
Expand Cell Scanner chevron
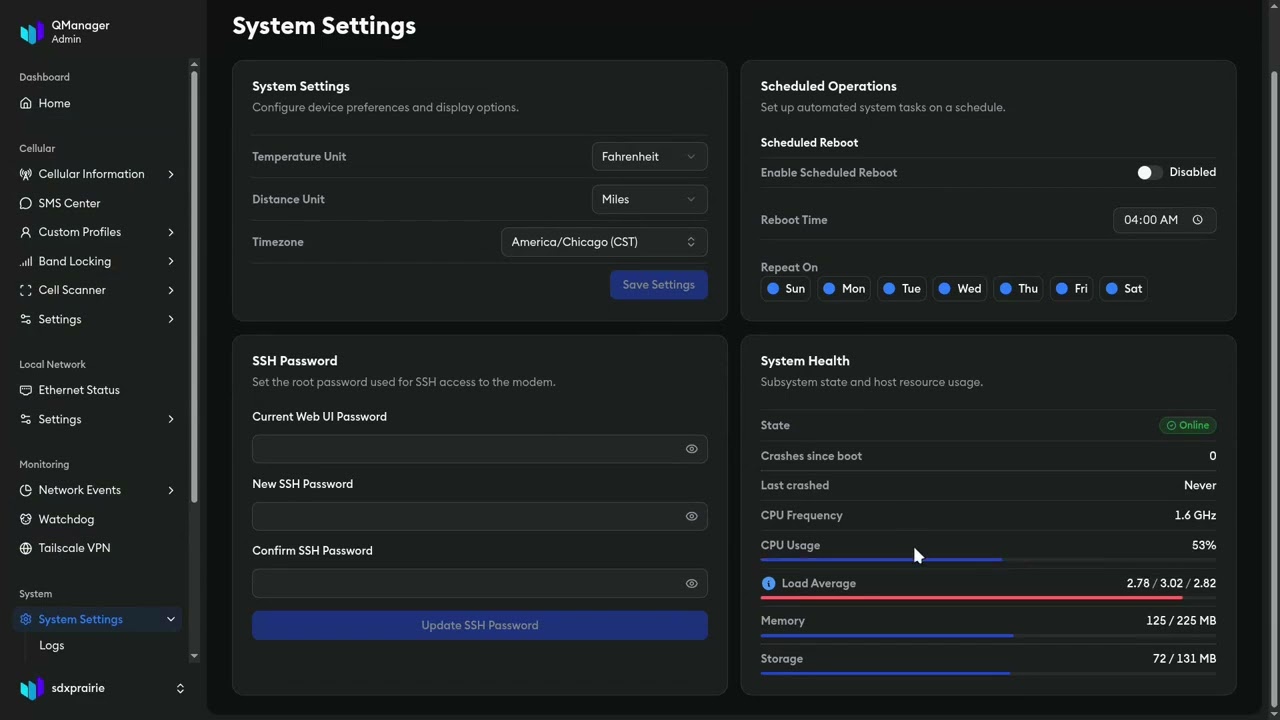(171, 290)
